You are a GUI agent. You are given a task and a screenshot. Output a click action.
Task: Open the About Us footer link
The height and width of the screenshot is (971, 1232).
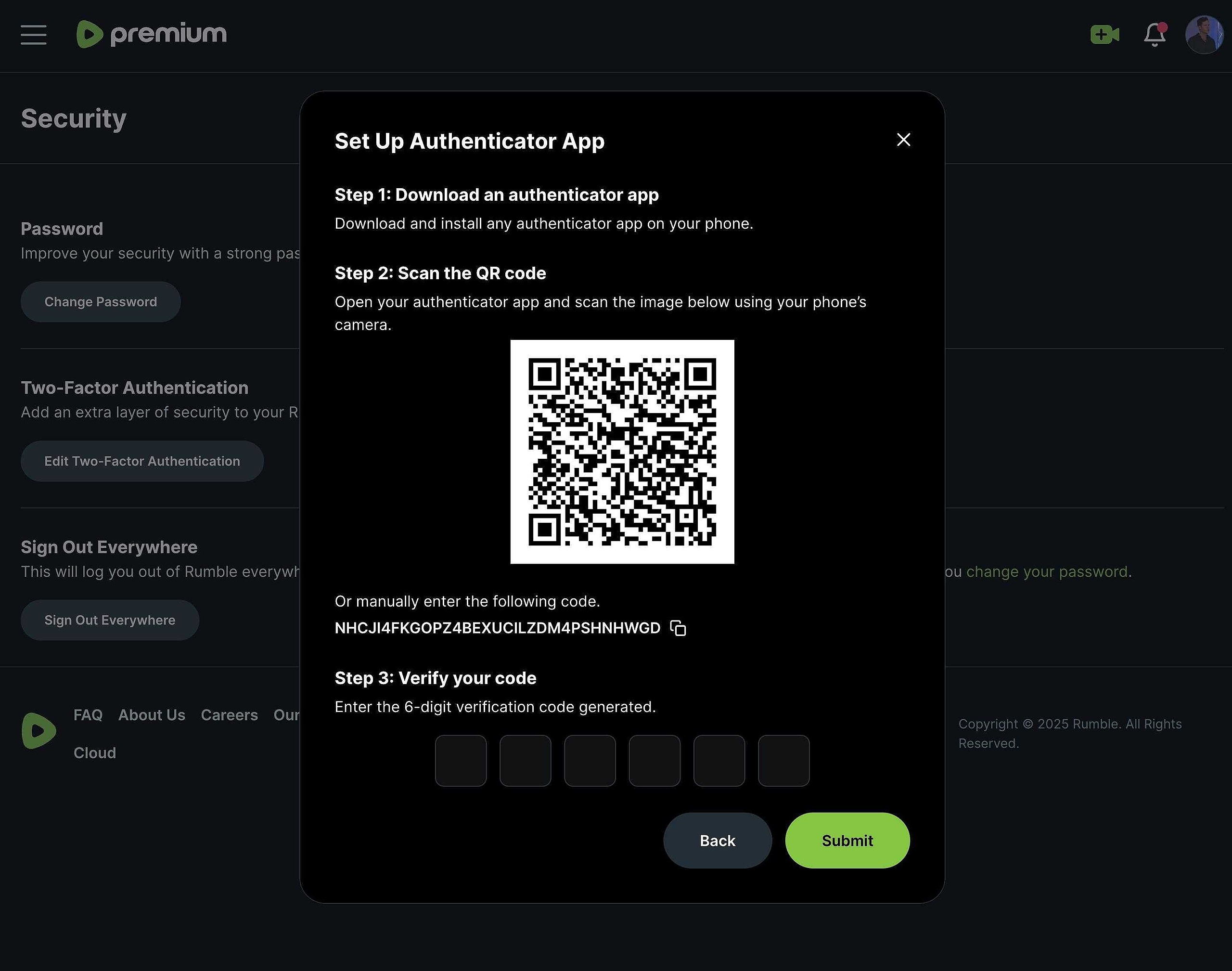pos(152,714)
